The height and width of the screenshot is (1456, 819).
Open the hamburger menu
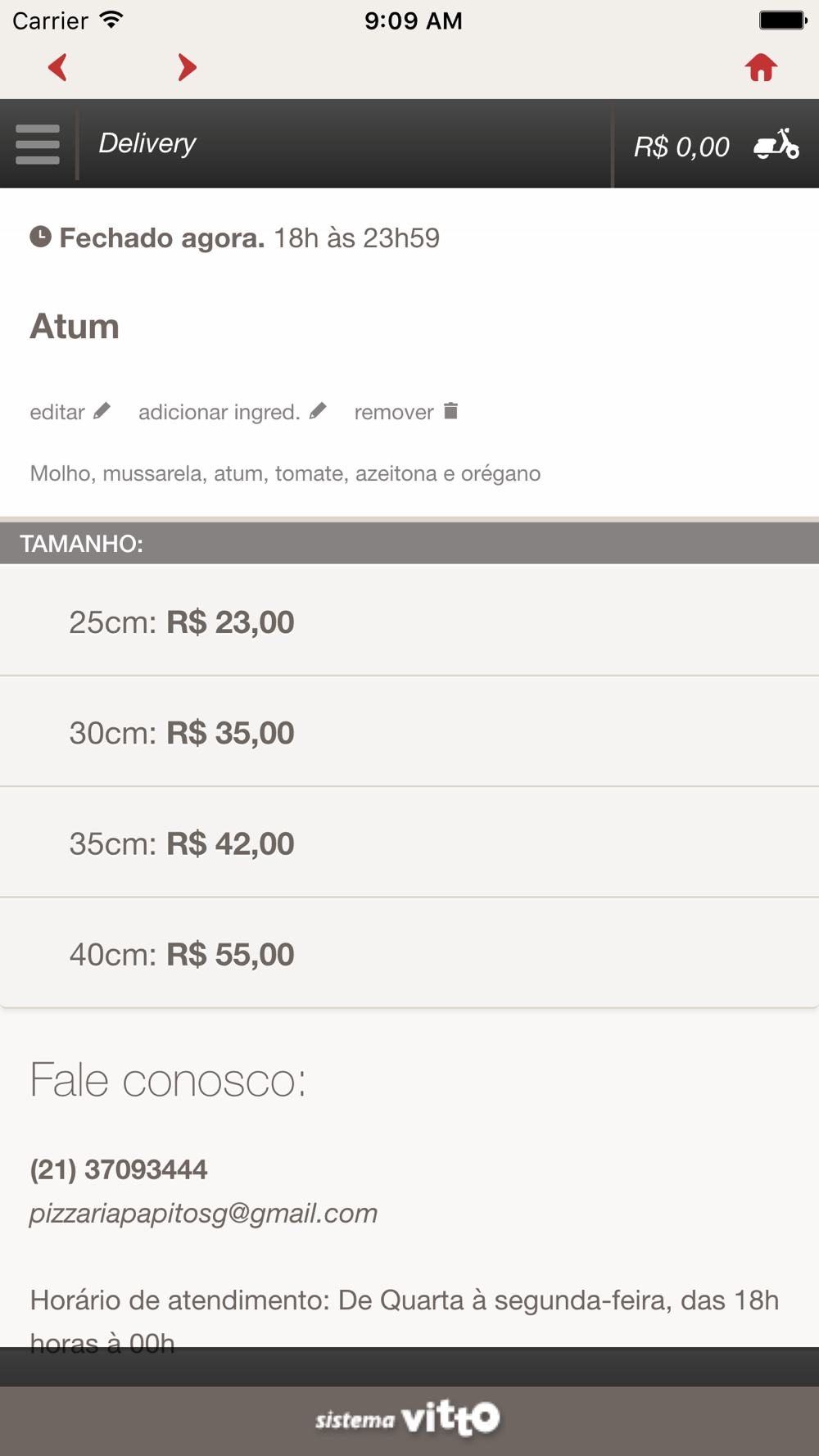click(38, 144)
